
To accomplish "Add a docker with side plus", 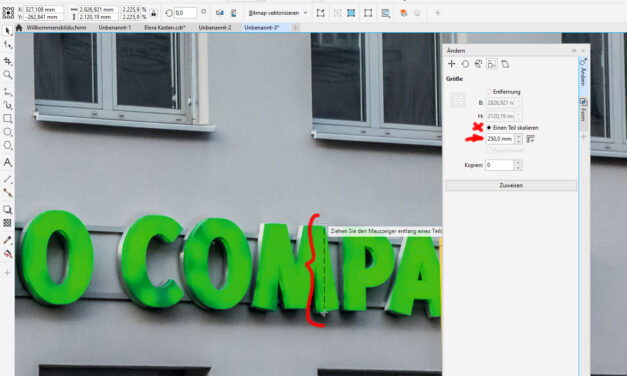I will (x=583, y=136).
